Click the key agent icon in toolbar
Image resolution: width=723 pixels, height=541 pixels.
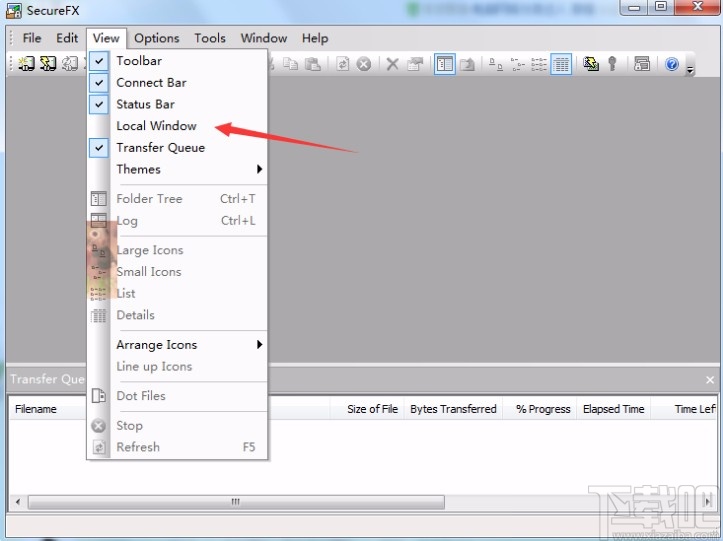[x=612, y=64]
